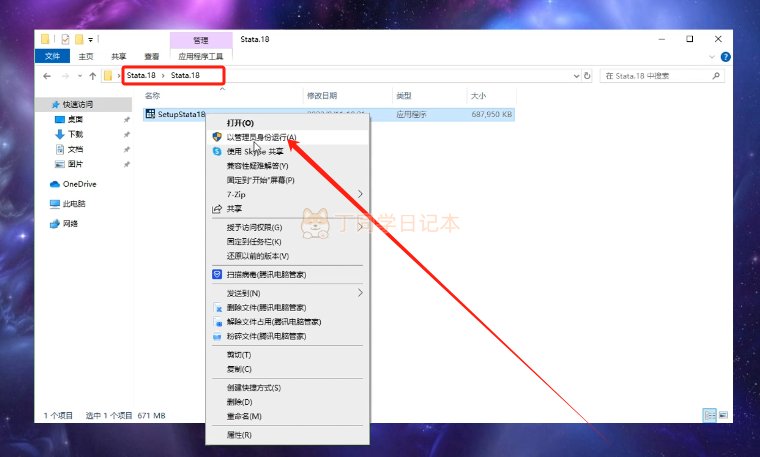Expand the 7-Zip submenu

287,194
